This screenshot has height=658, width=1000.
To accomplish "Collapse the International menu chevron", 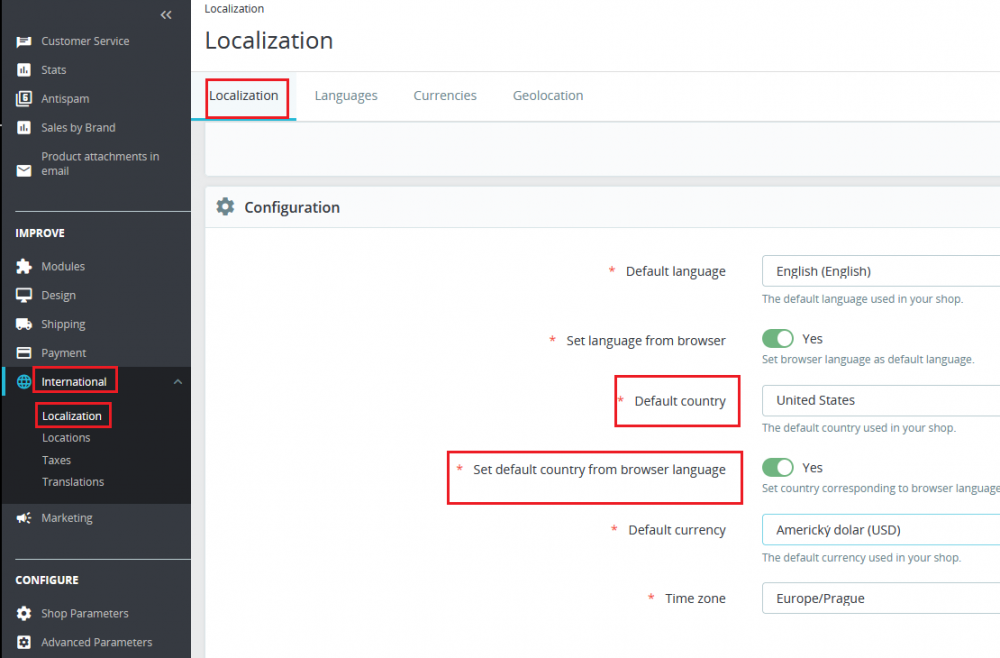I will [x=177, y=382].
